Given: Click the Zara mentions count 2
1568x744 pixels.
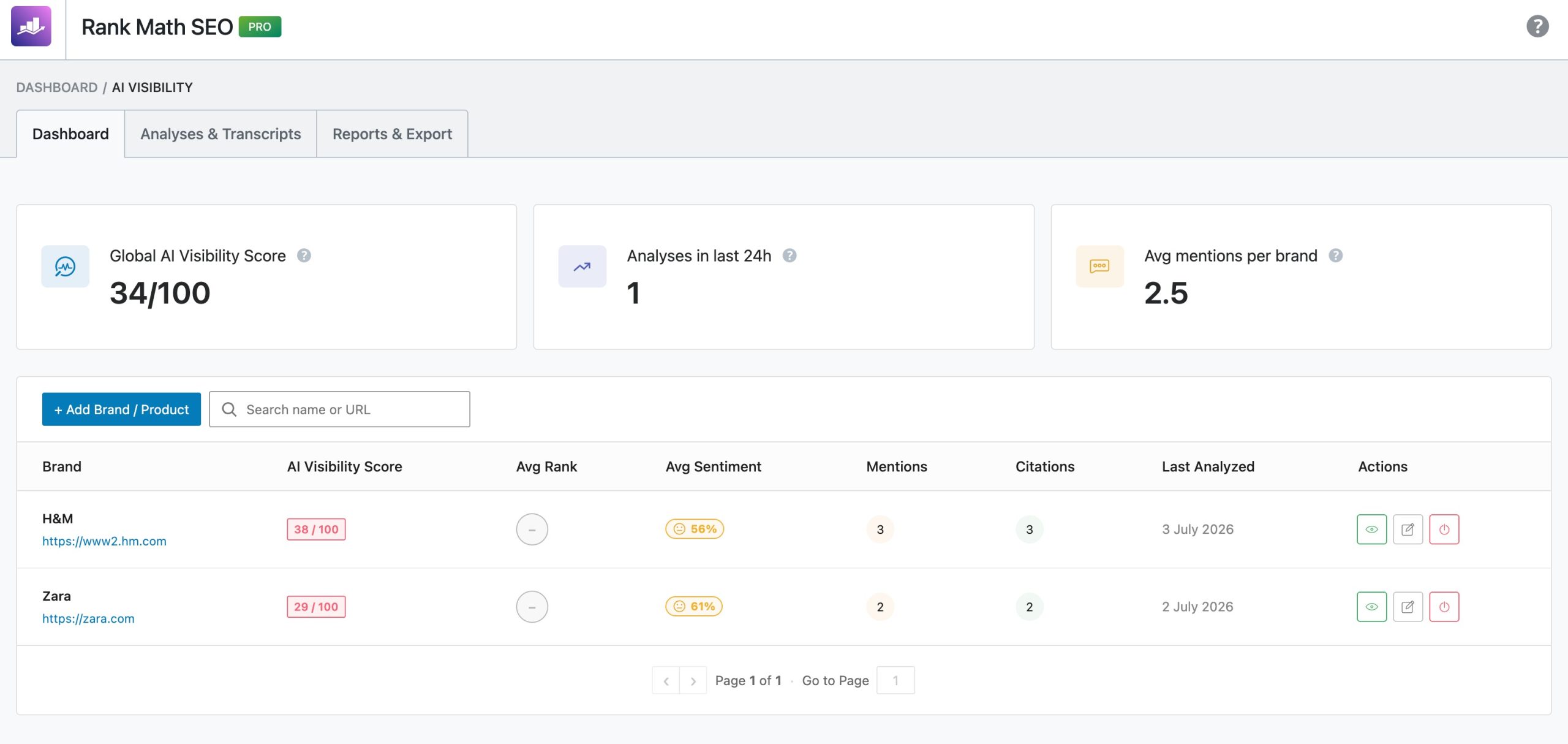Looking at the screenshot, I should click(x=880, y=607).
